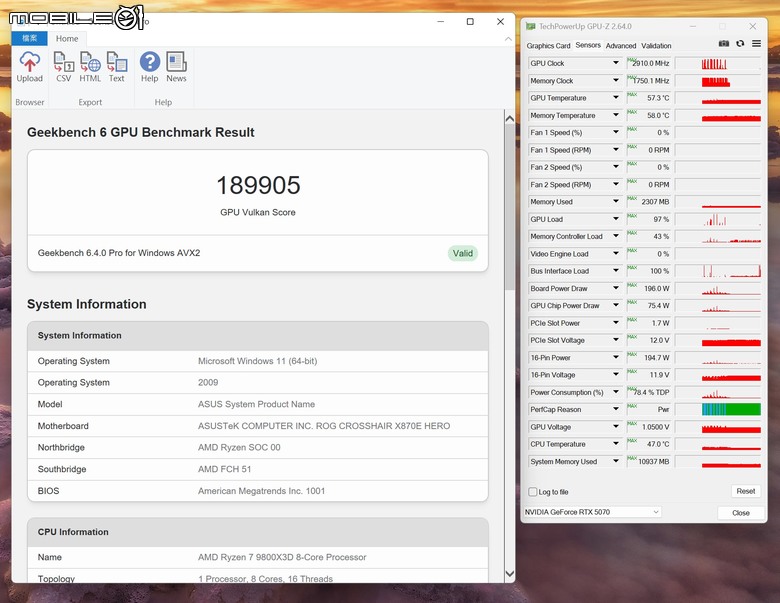Click the 196.0 W Board Power Draw value

(657, 289)
